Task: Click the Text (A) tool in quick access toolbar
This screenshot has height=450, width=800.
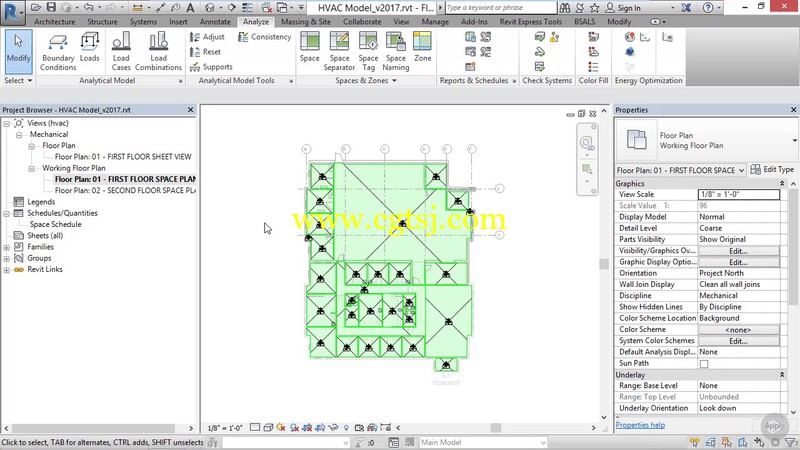Action: (190, 7)
